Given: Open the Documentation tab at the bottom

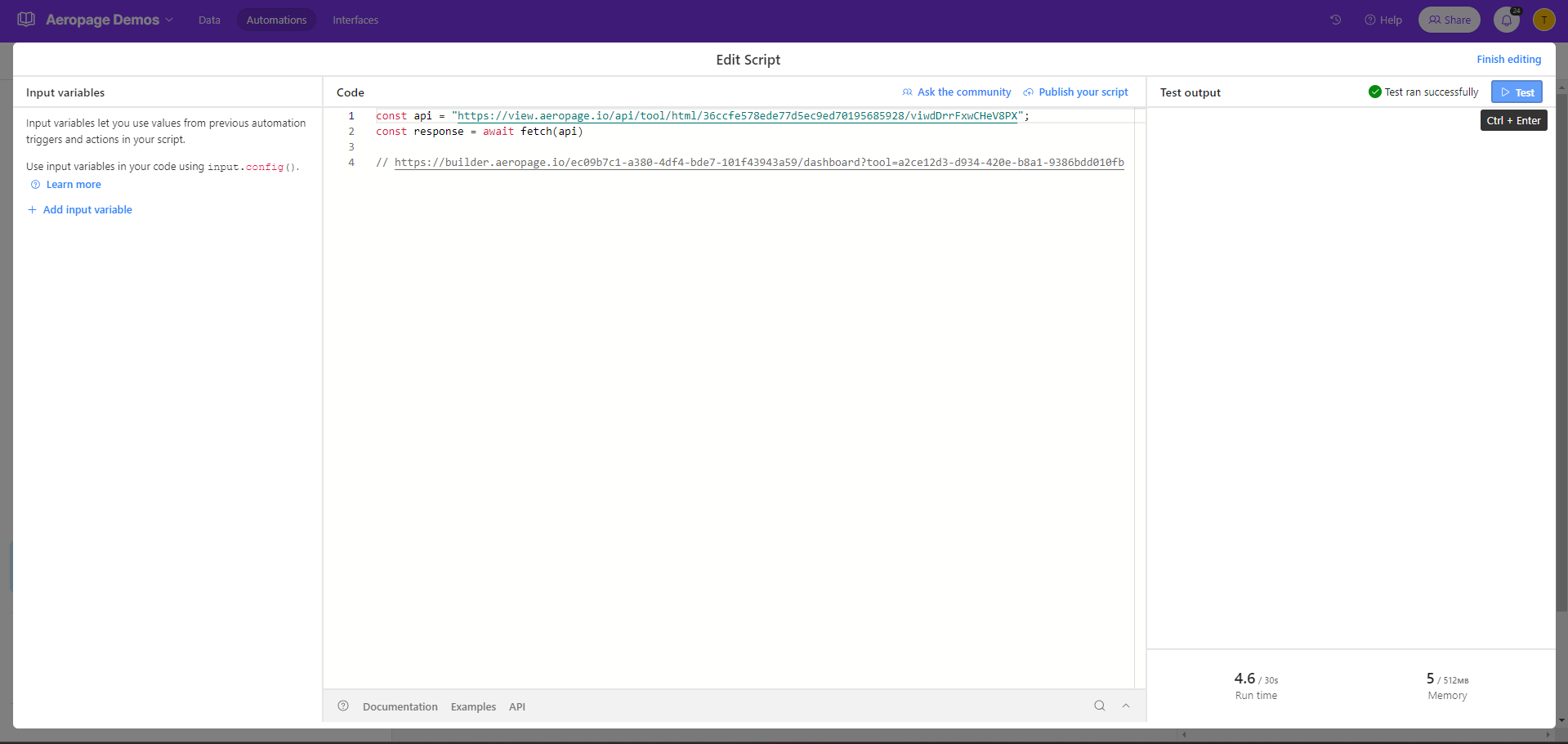Looking at the screenshot, I should (400, 706).
